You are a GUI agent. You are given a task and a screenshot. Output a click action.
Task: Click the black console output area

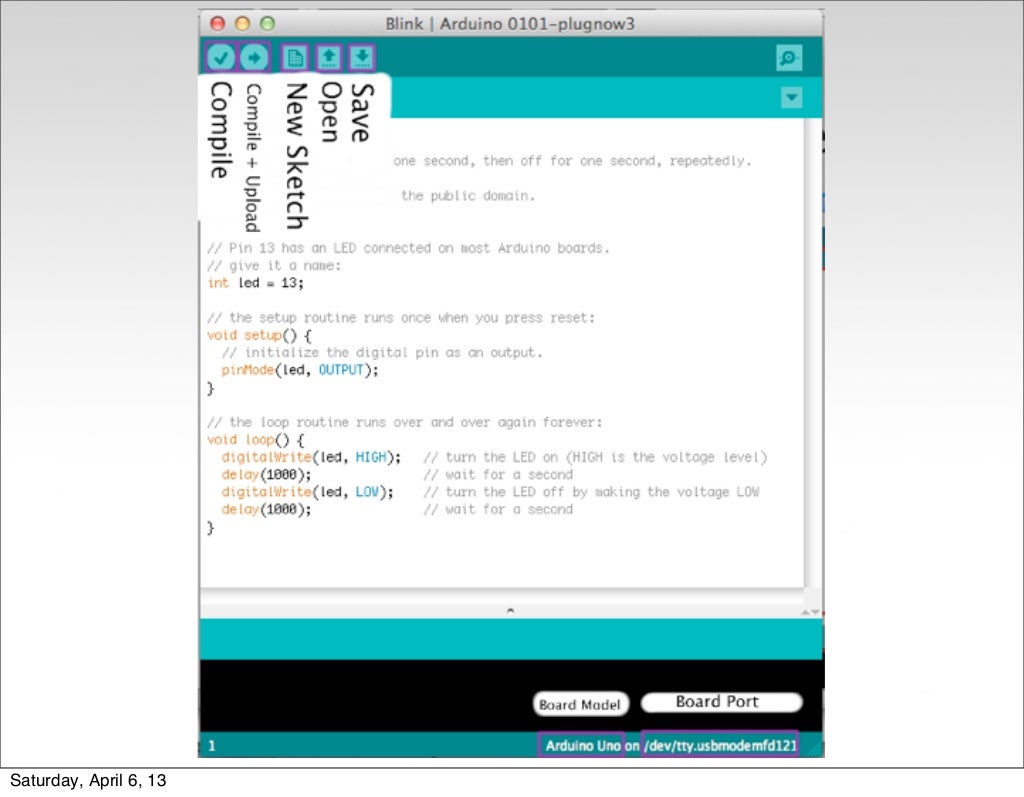(511, 695)
